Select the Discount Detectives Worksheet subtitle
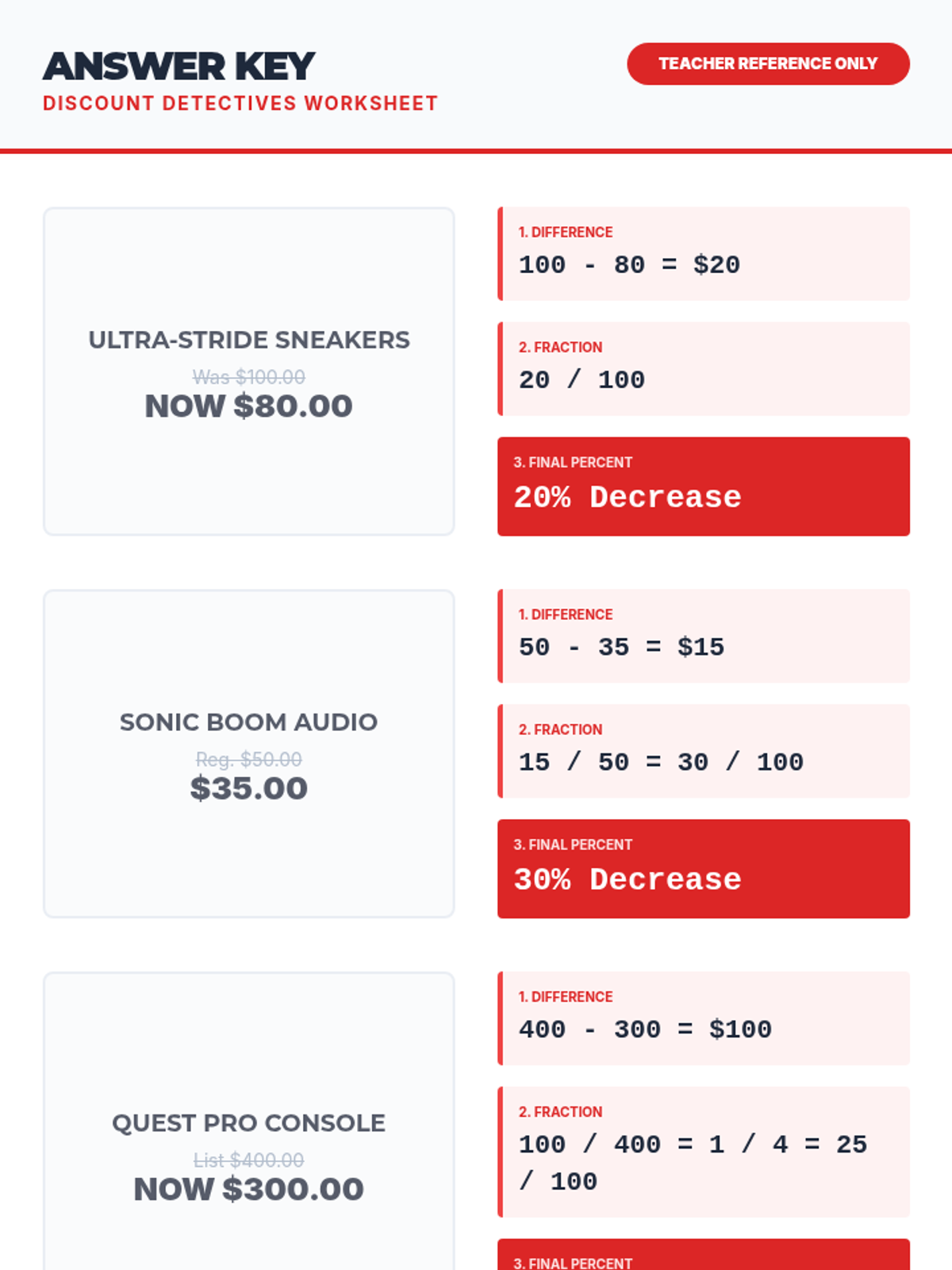This screenshot has height=1270, width=952. click(240, 104)
